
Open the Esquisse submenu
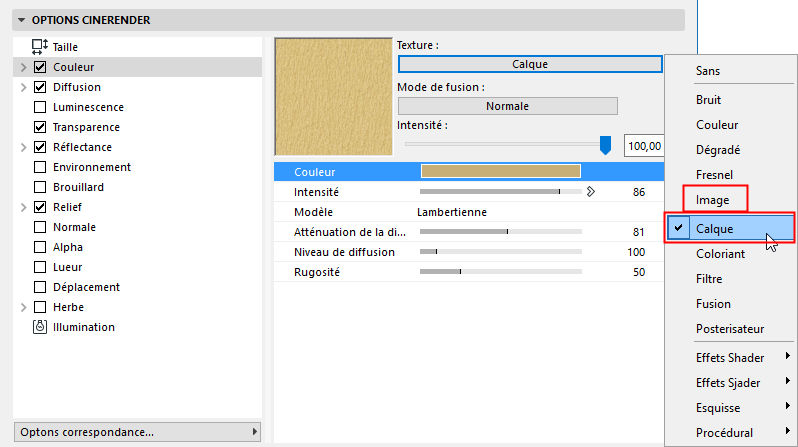730,407
